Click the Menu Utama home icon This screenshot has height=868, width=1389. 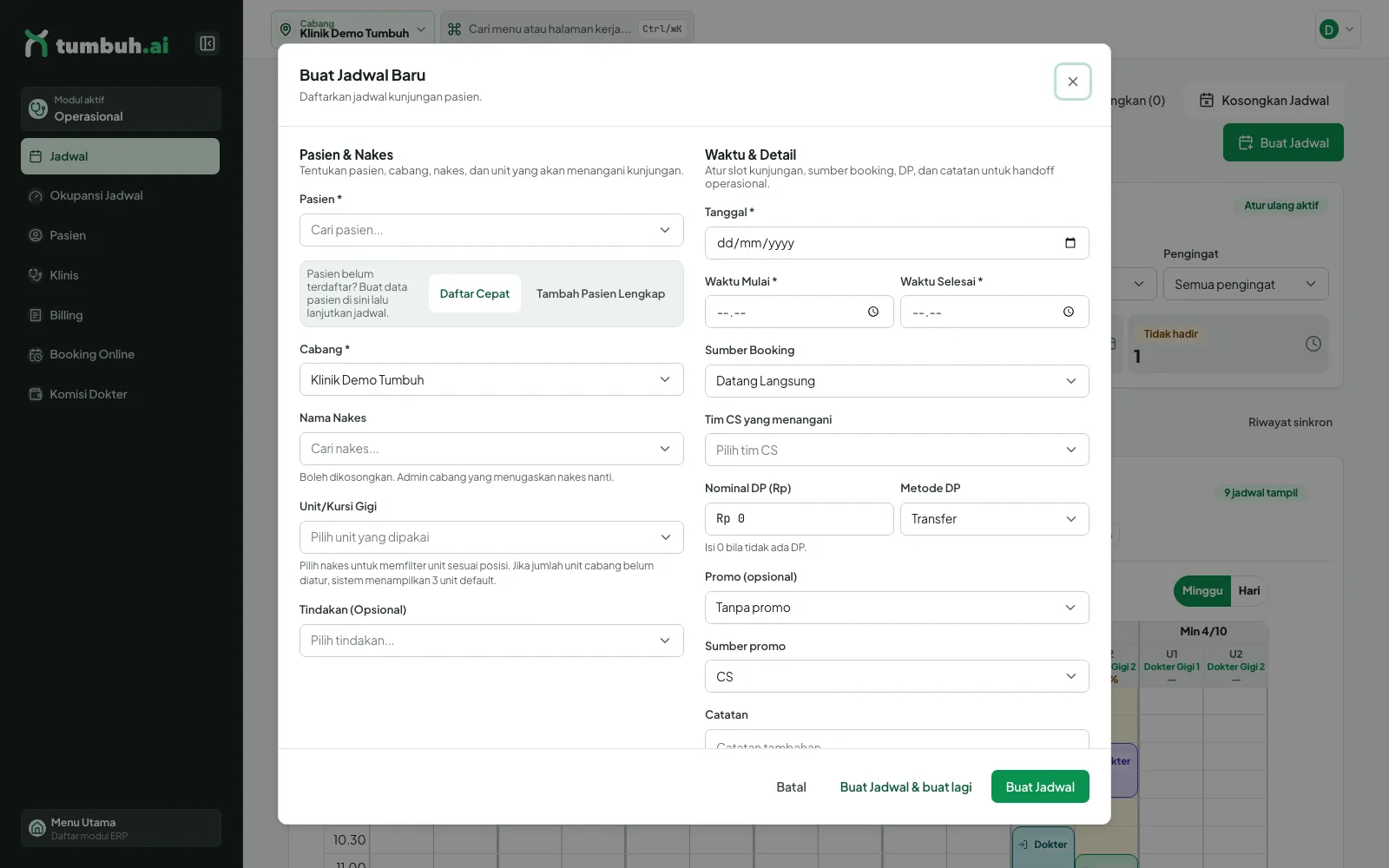click(37, 828)
